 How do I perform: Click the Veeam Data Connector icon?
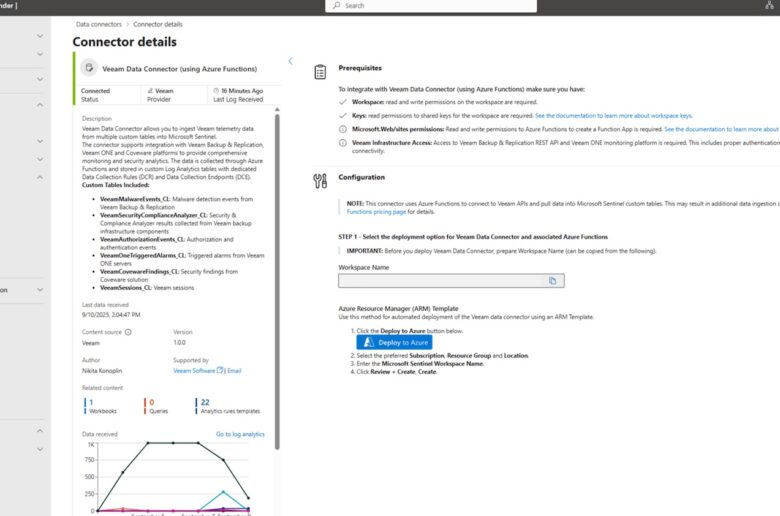89,68
